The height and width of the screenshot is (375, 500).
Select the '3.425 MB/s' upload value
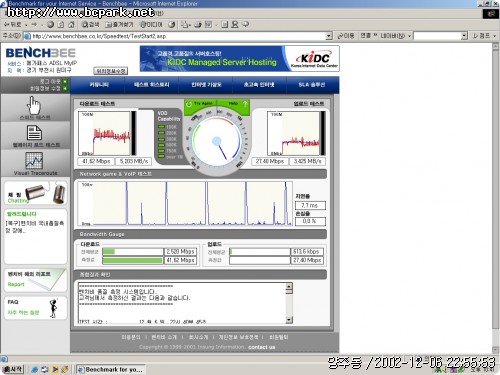[x=307, y=161]
